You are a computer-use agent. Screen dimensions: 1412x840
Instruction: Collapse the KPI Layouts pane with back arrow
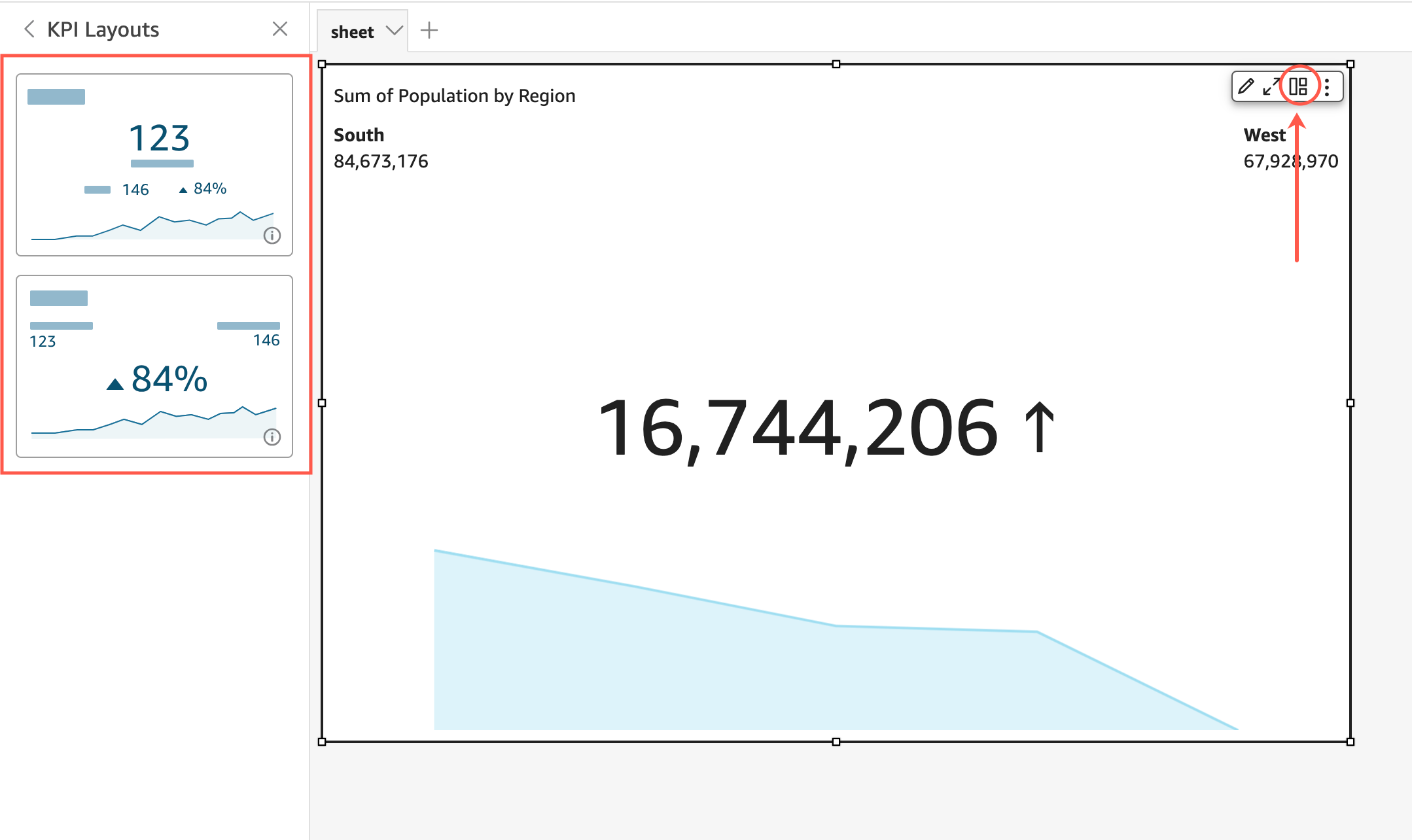click(29, 29)
